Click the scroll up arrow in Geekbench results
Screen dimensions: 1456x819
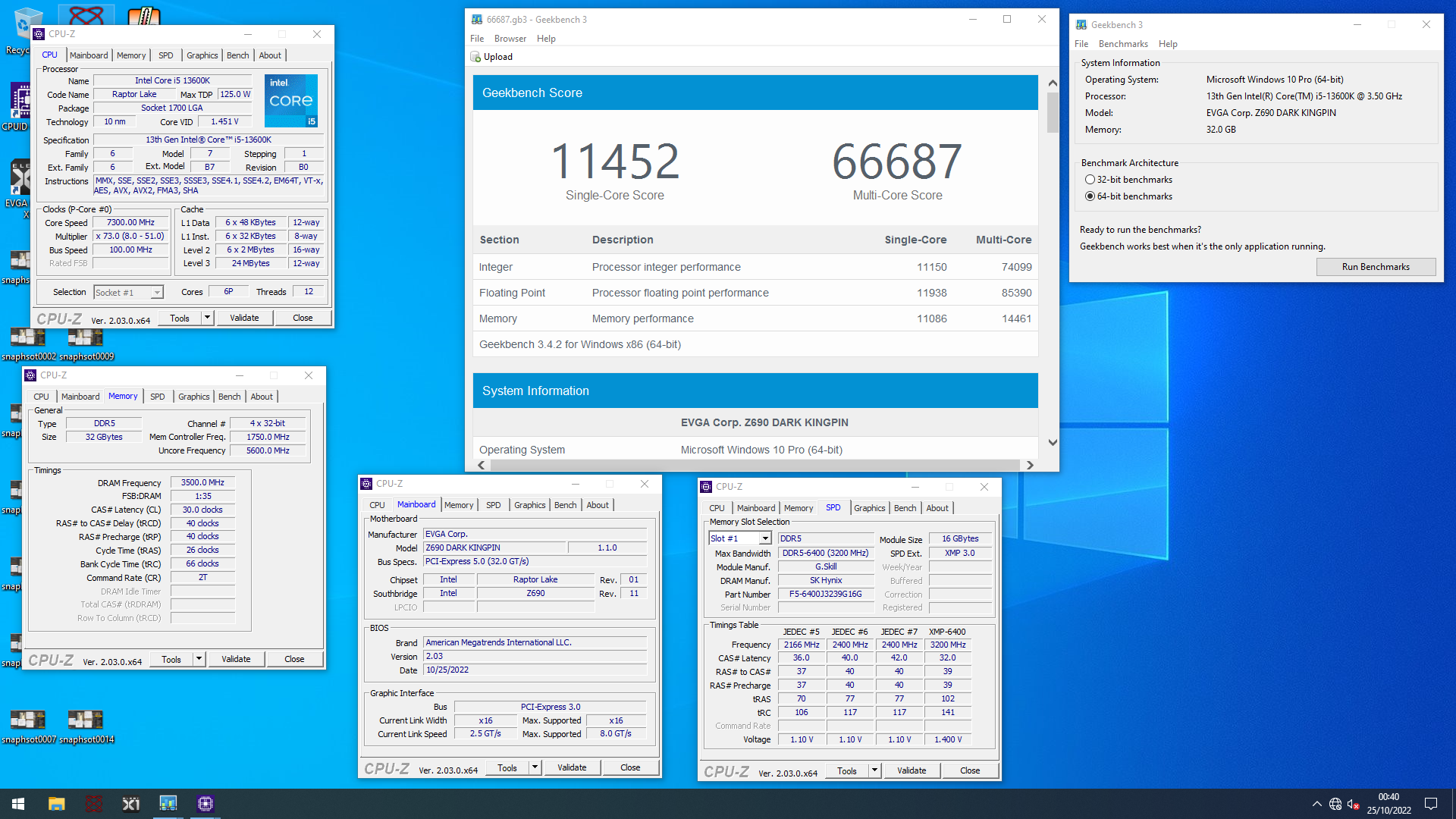pyautogui.click(x=1053, y=83)
